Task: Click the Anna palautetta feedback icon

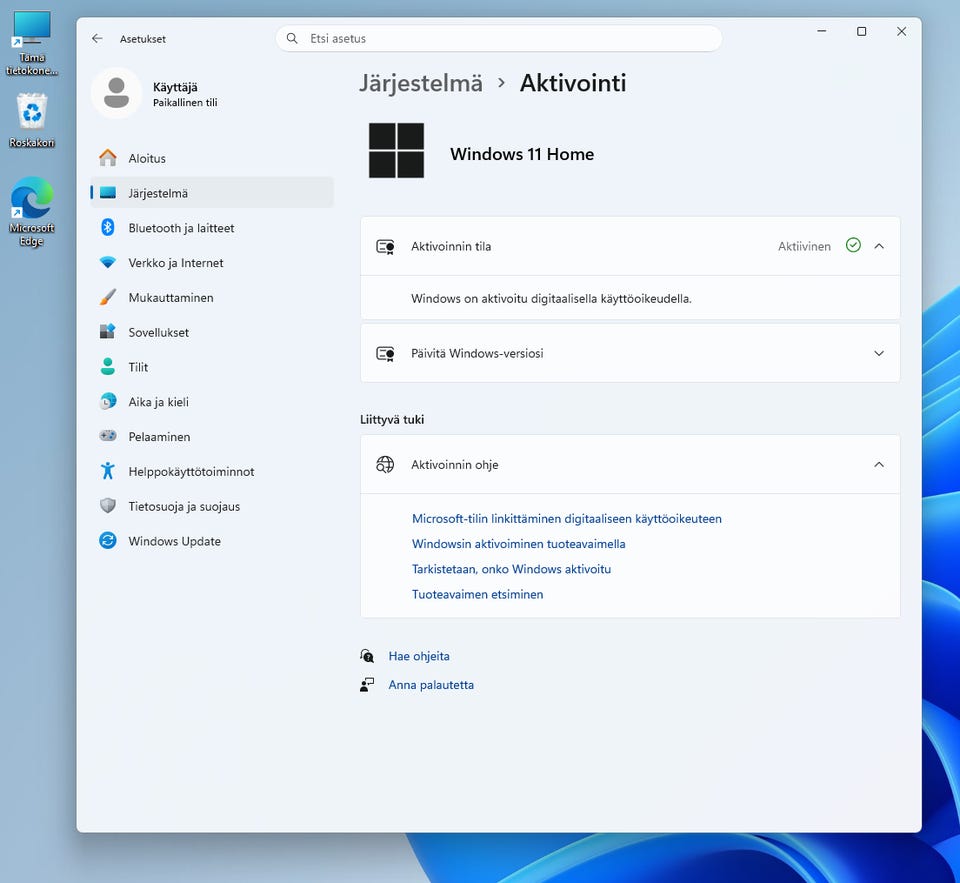Action: pos(367,685)
